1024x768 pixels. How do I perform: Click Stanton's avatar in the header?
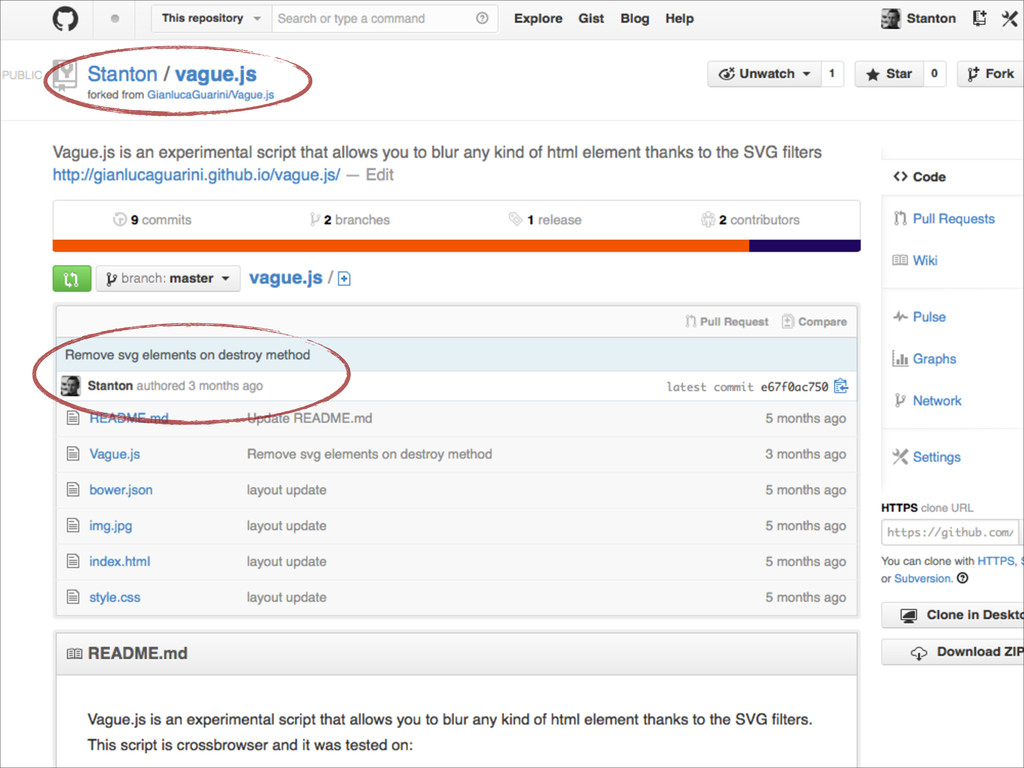pyautogui.click(x=891, y=18)
